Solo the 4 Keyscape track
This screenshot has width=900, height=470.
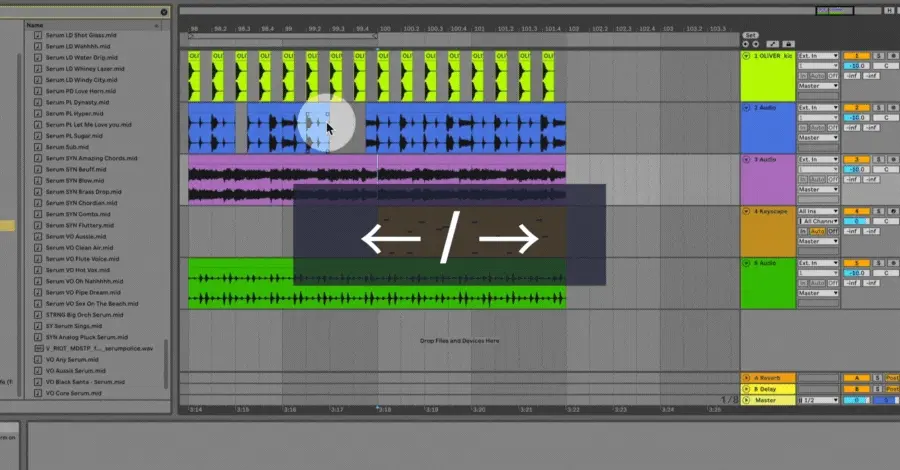point(878,211)
